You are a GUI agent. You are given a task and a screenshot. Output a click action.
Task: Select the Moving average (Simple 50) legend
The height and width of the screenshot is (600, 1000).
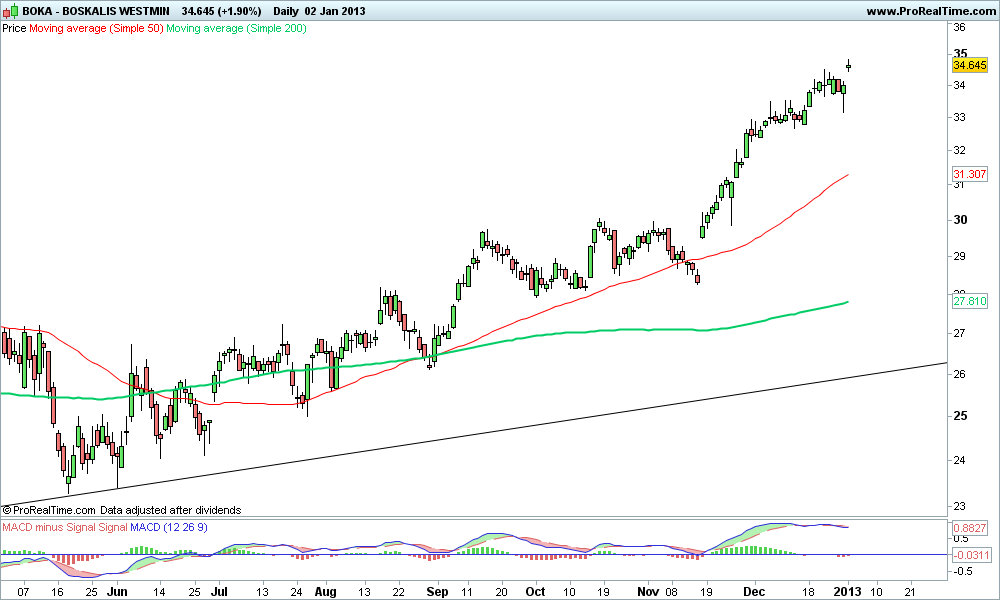pyautogui.click(x=96, y=28)
